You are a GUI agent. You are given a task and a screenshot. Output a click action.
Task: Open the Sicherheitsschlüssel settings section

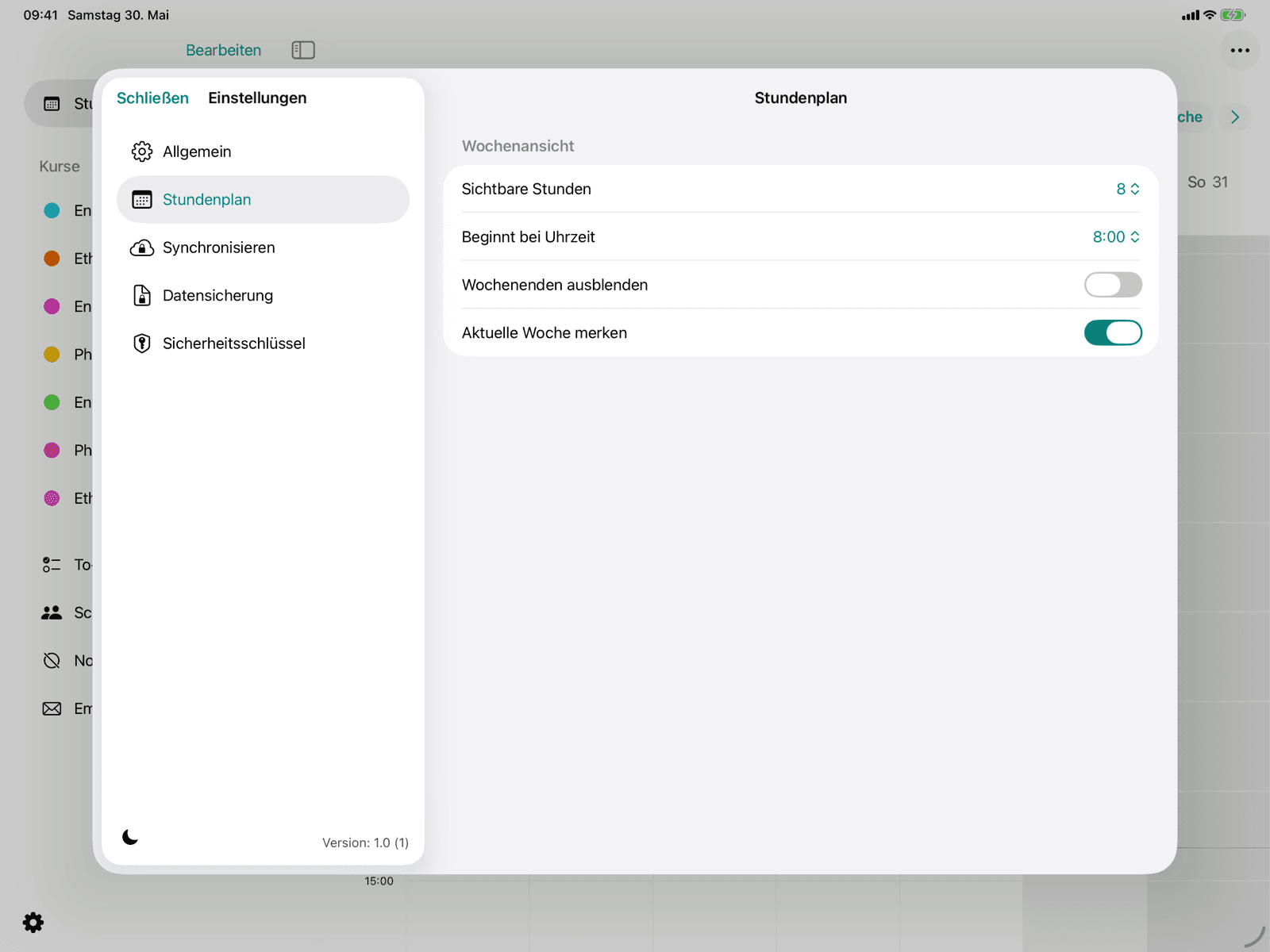click(x=263, y=344)
